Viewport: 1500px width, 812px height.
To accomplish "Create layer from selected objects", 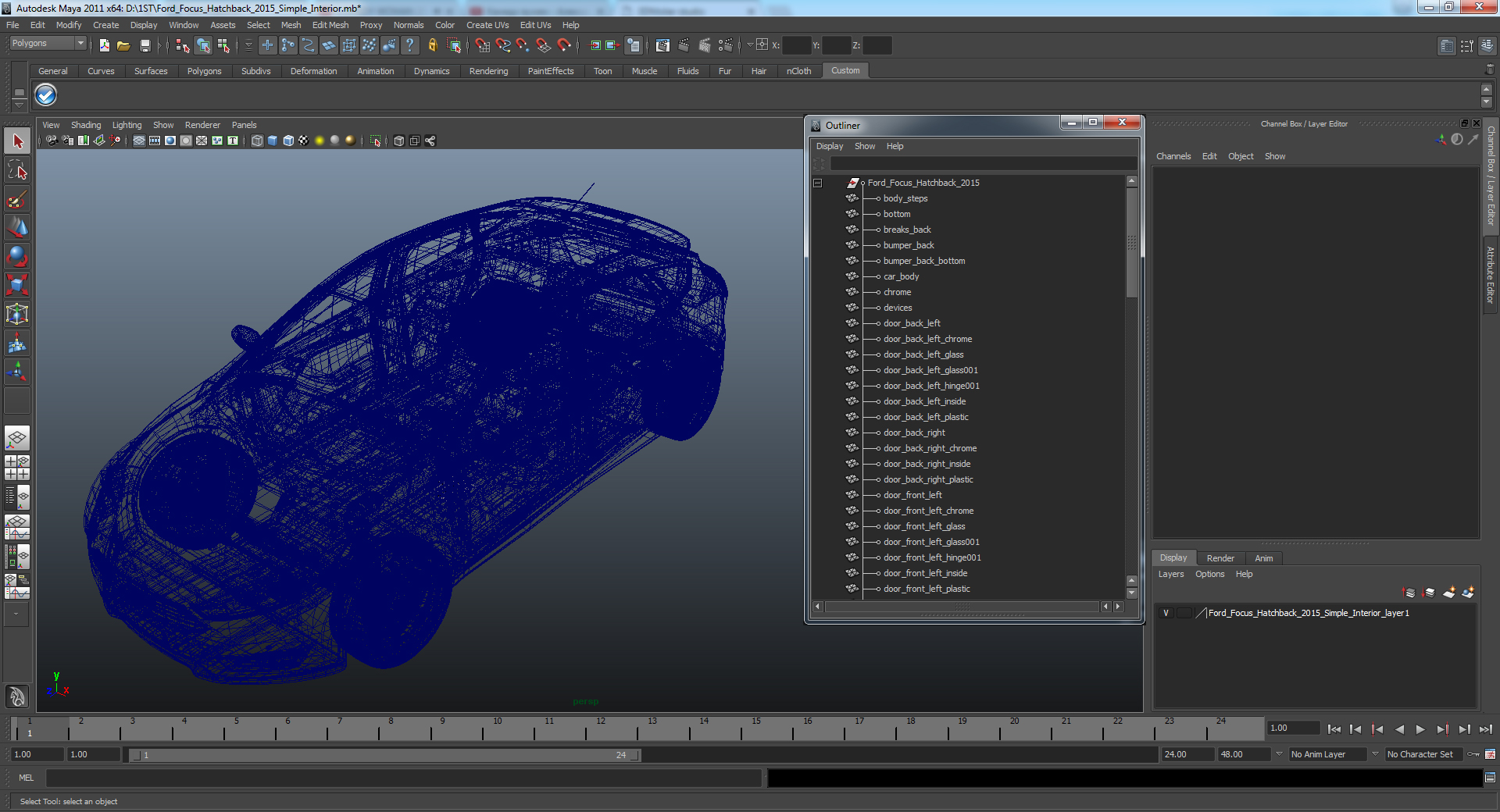I will point(1468,593).
